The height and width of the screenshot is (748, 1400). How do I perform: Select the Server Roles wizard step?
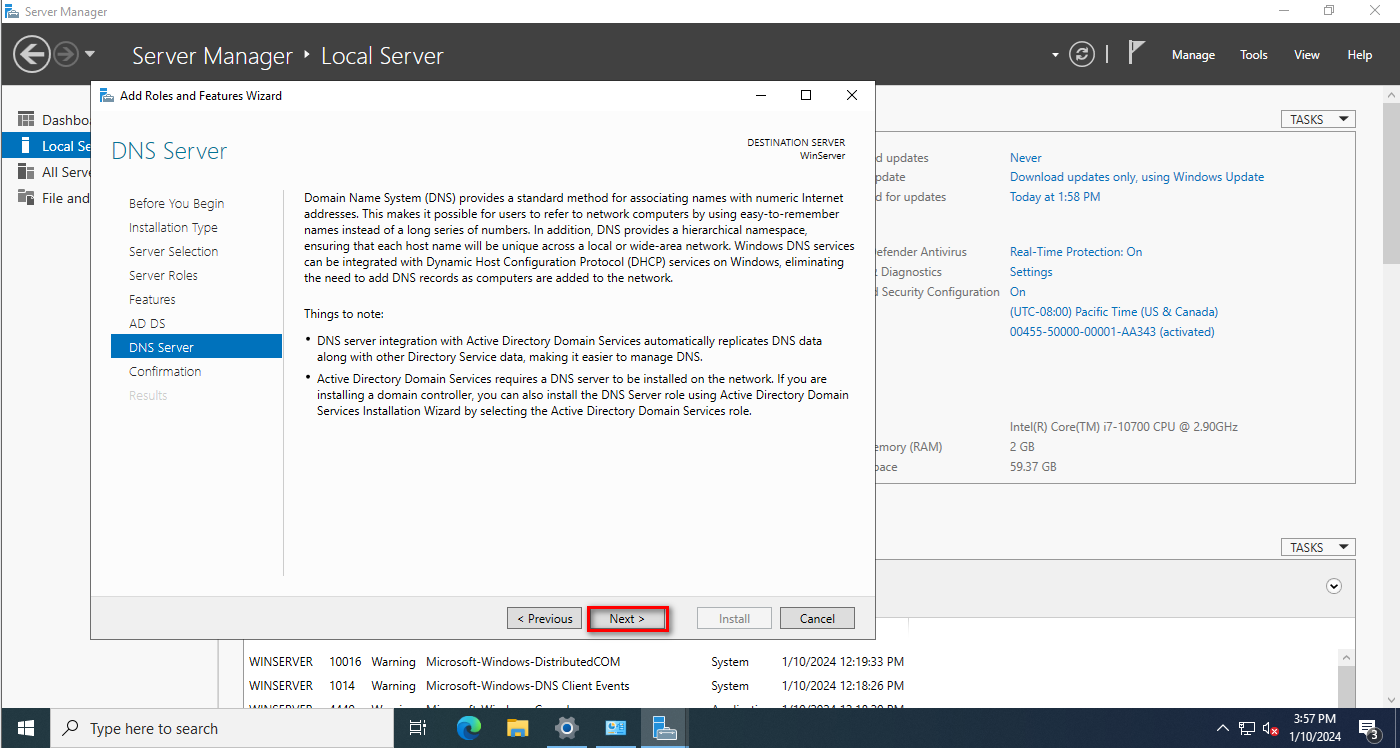pyautogui.click(x=163, y=275)
